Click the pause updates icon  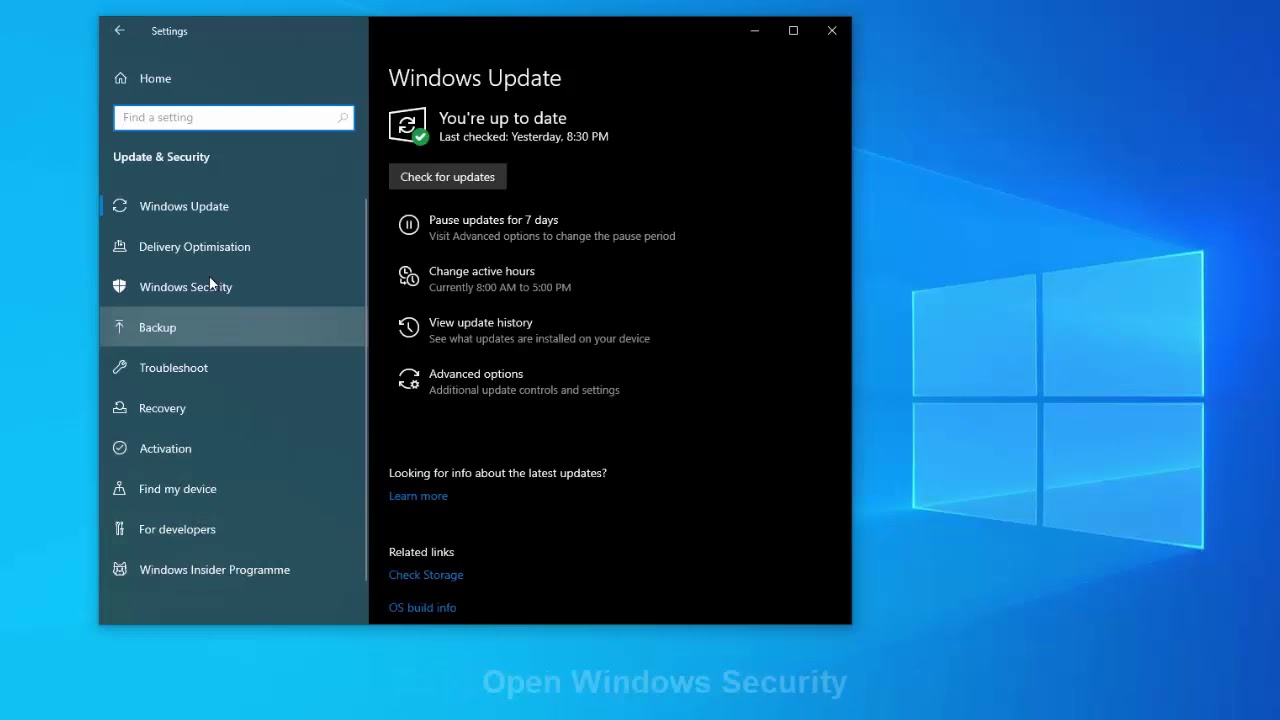(x=408, y=225)
